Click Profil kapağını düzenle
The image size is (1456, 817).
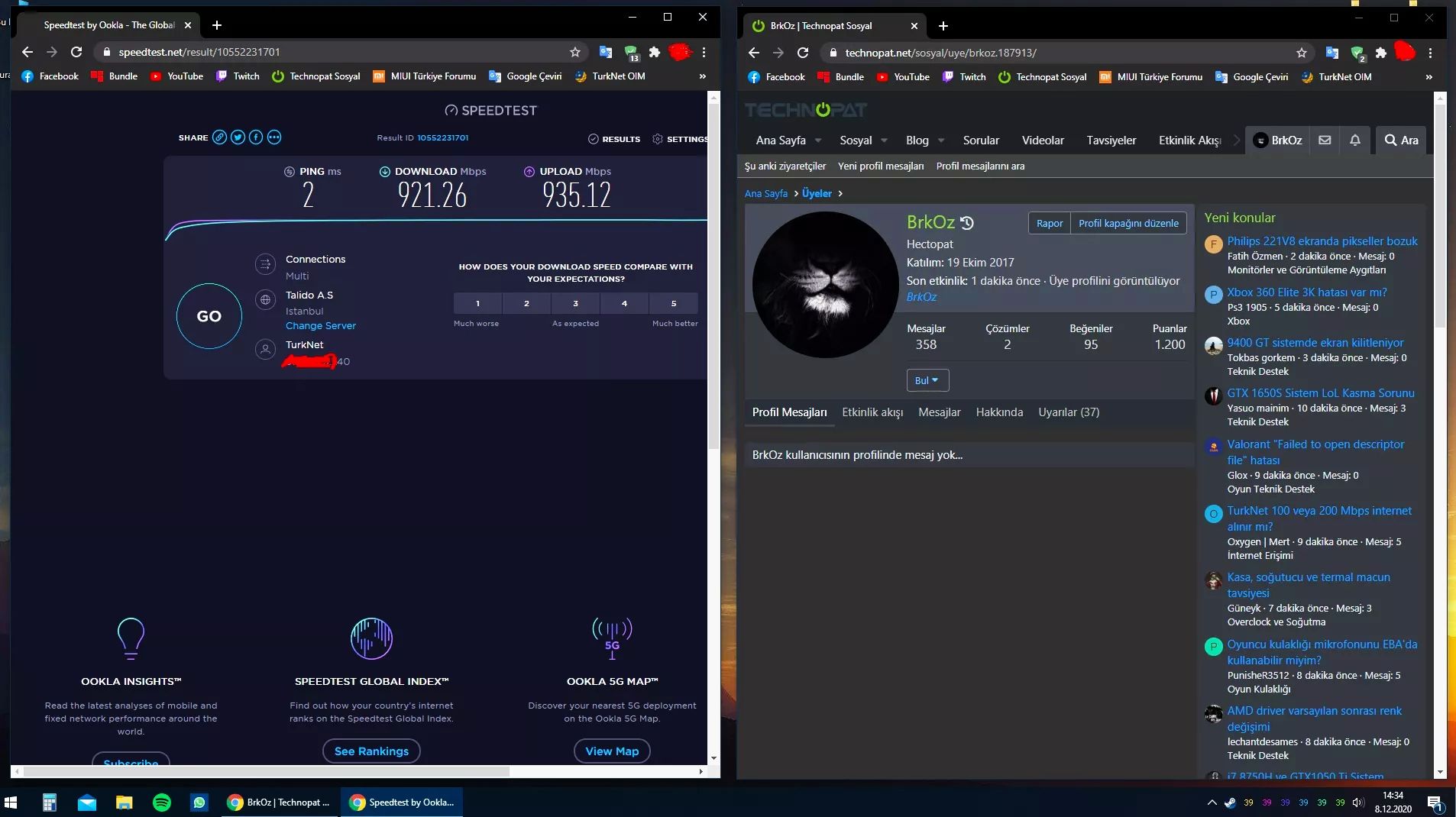pyautogui.click(x=1128, y=224)
